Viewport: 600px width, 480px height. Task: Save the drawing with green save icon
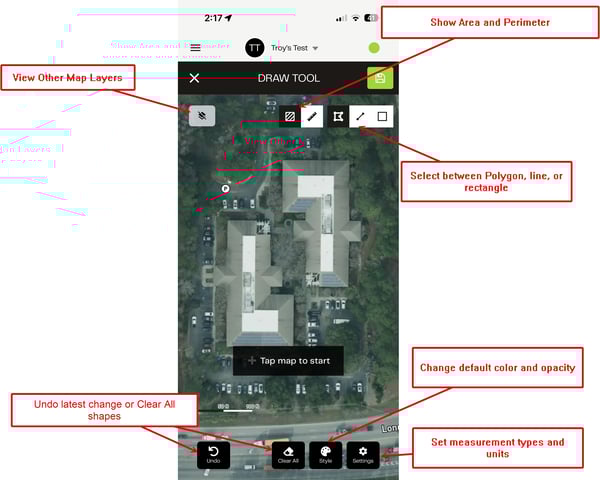pos(380,78)
